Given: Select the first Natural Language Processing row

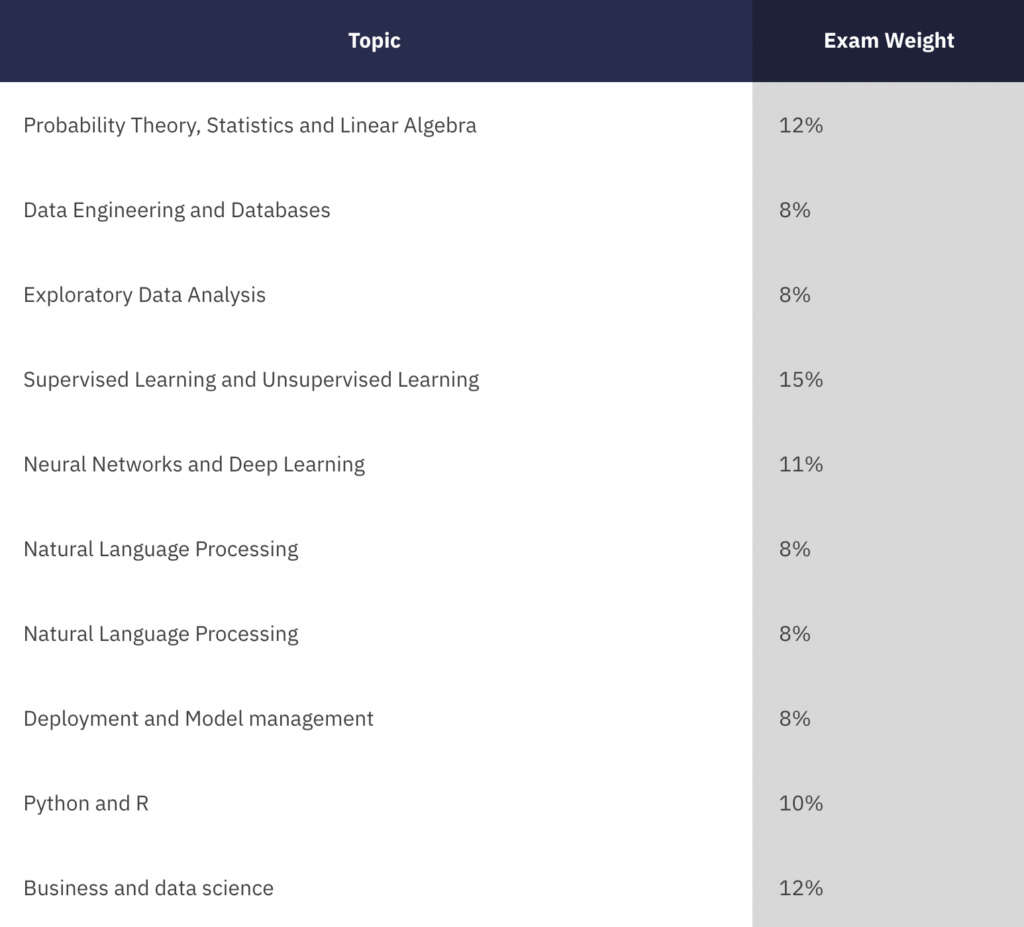Looking at the screenshot, I should point(161,549).
